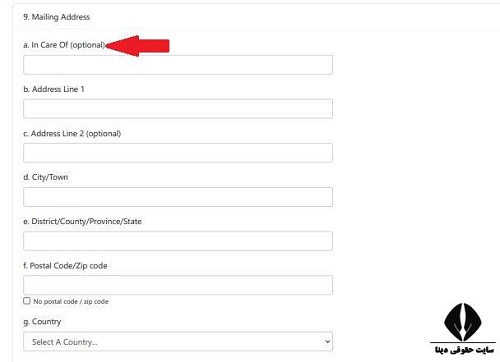
Task: Click the Country dropdown chevron arrow
Action: (327, 342)
